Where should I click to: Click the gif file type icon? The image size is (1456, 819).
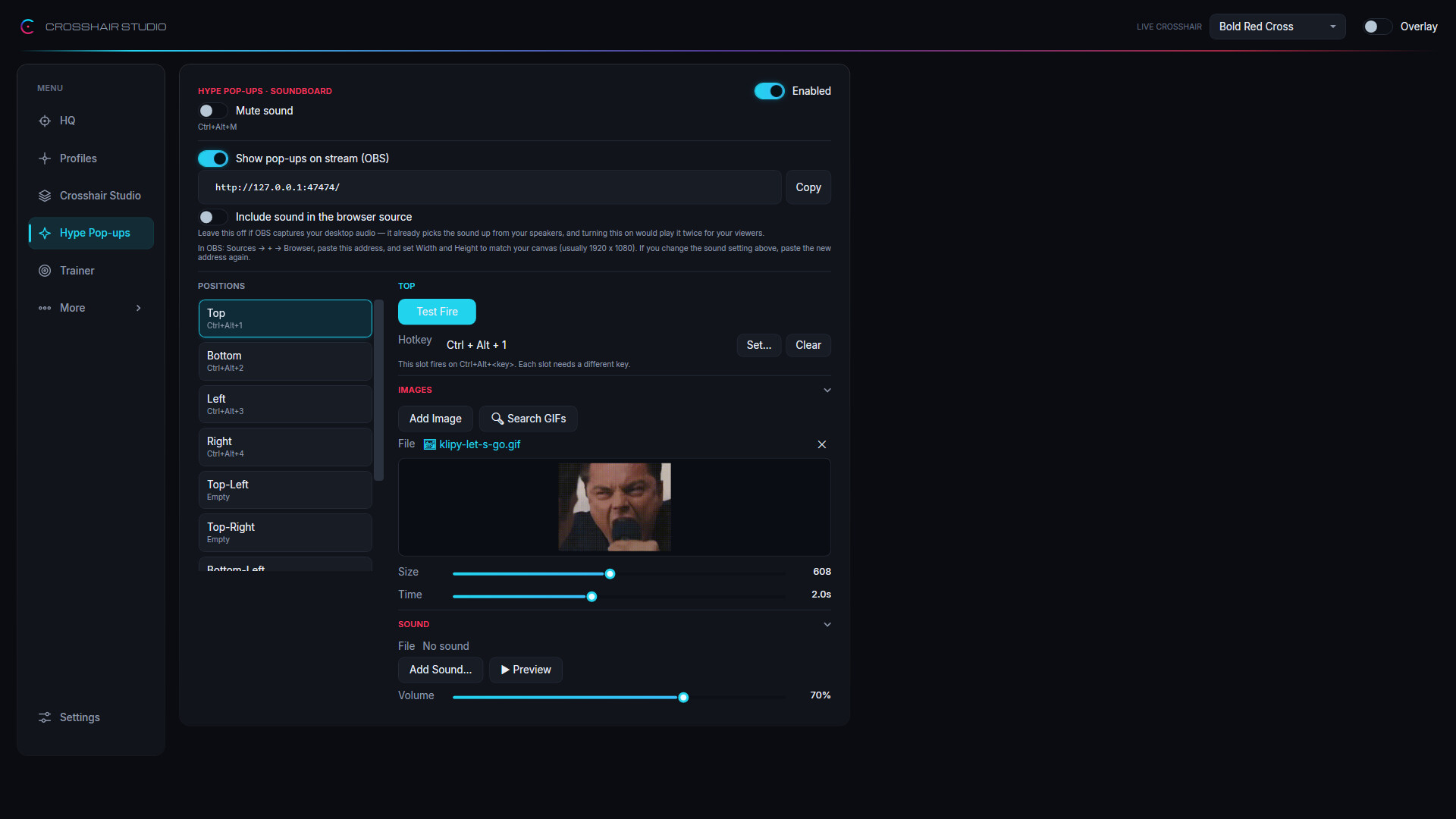click(429, 444)
